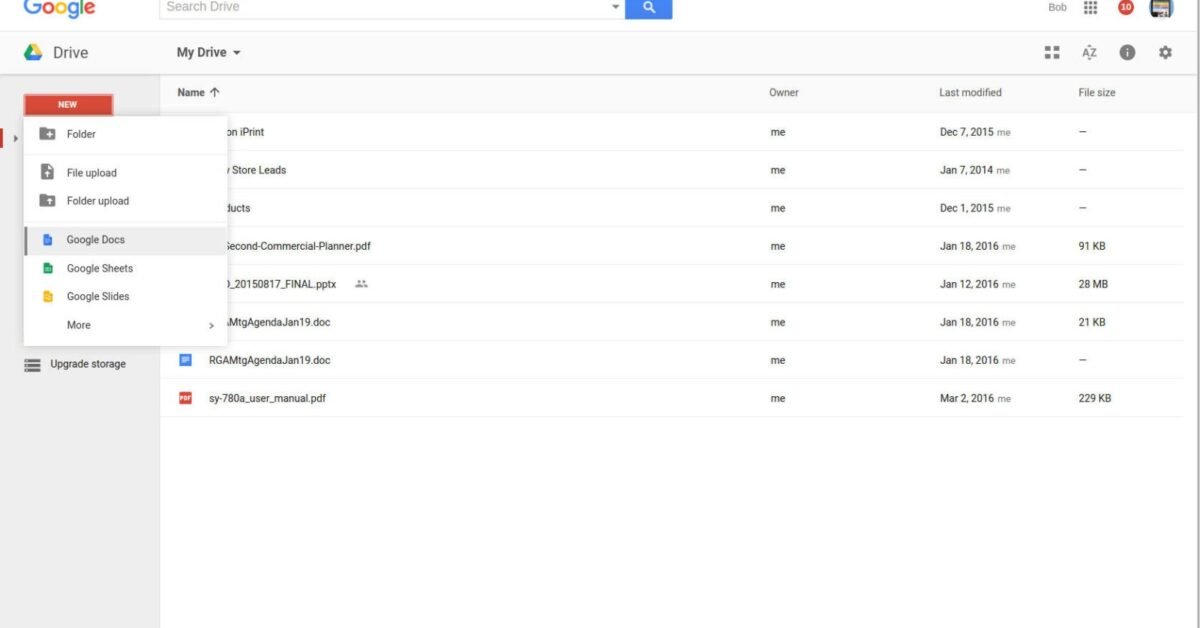Image resolution: width=1200 pixels, height=628 pixels.
Task: Click the blue search magnifier button
Action: coord(649,8)
